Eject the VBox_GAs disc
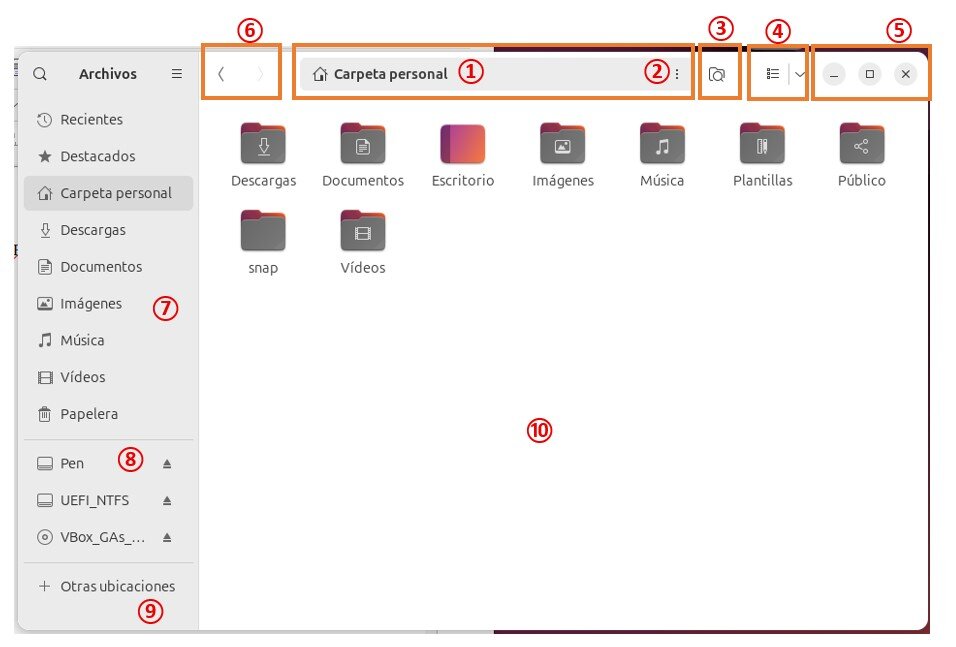The image size is (956, 647). click(x=167, y=537)
